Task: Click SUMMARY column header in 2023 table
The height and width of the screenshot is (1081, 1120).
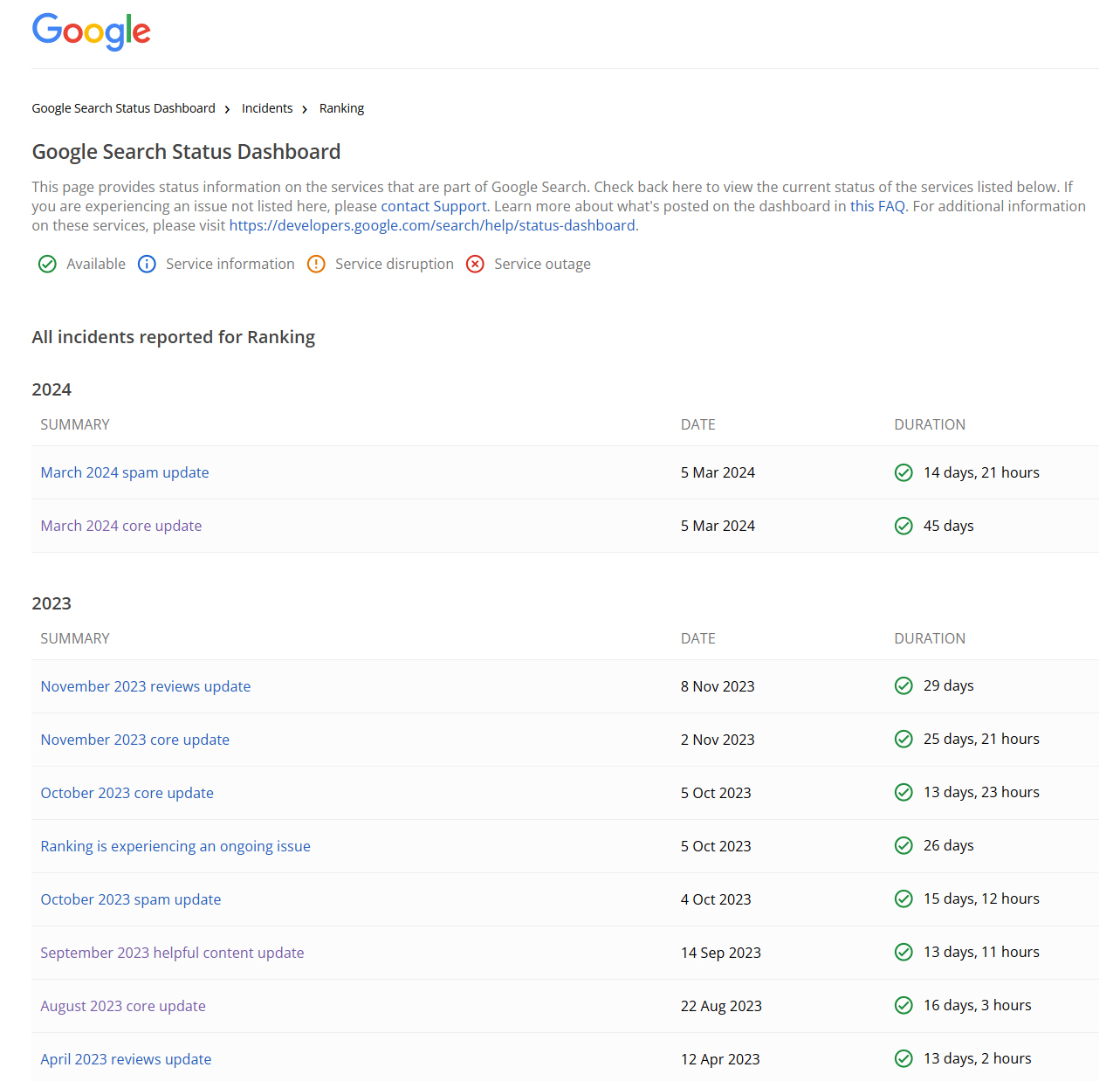Action: click(x=75, y=638)
